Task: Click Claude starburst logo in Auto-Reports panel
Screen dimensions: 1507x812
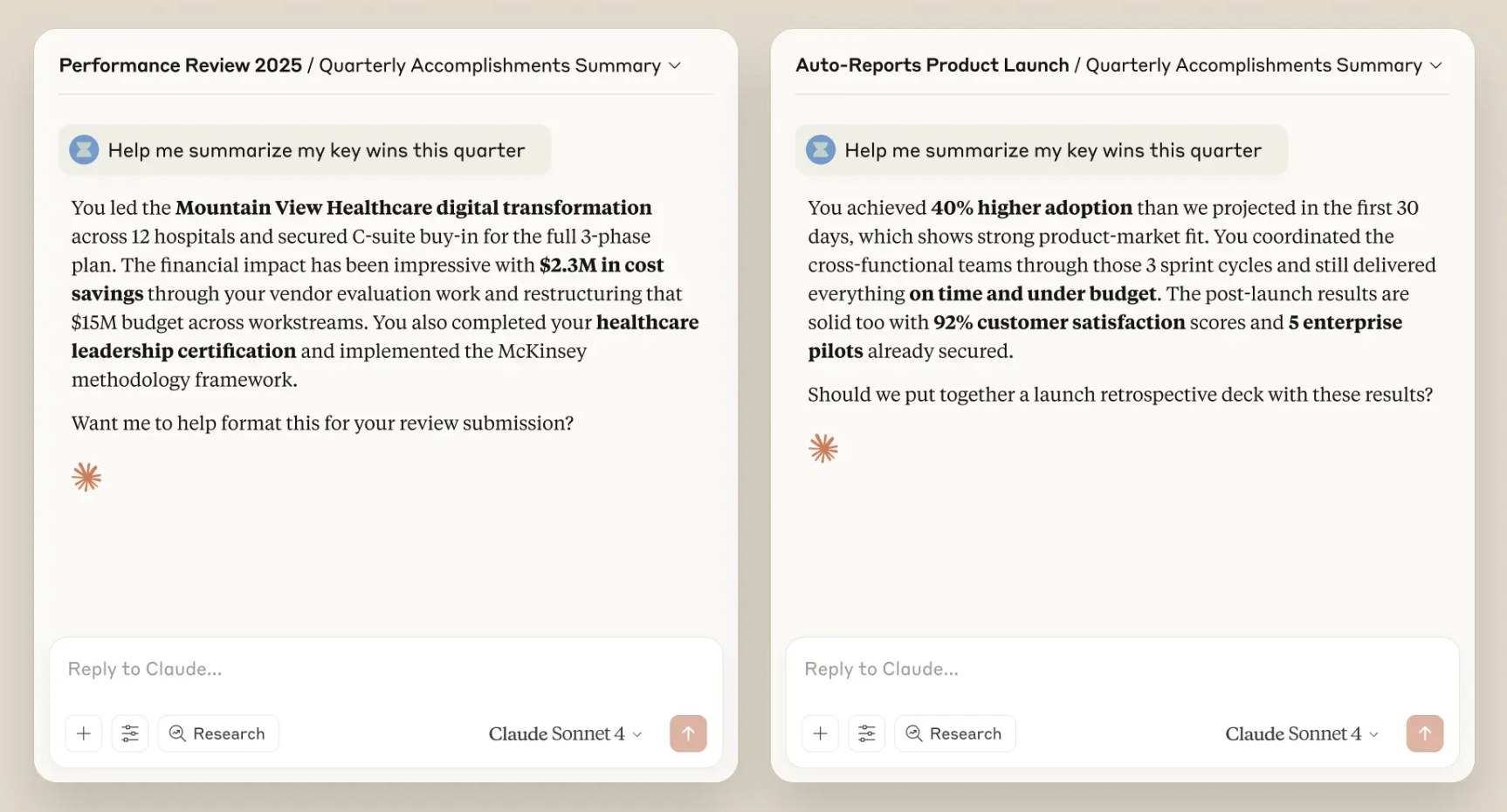Action: pos(823,449)
